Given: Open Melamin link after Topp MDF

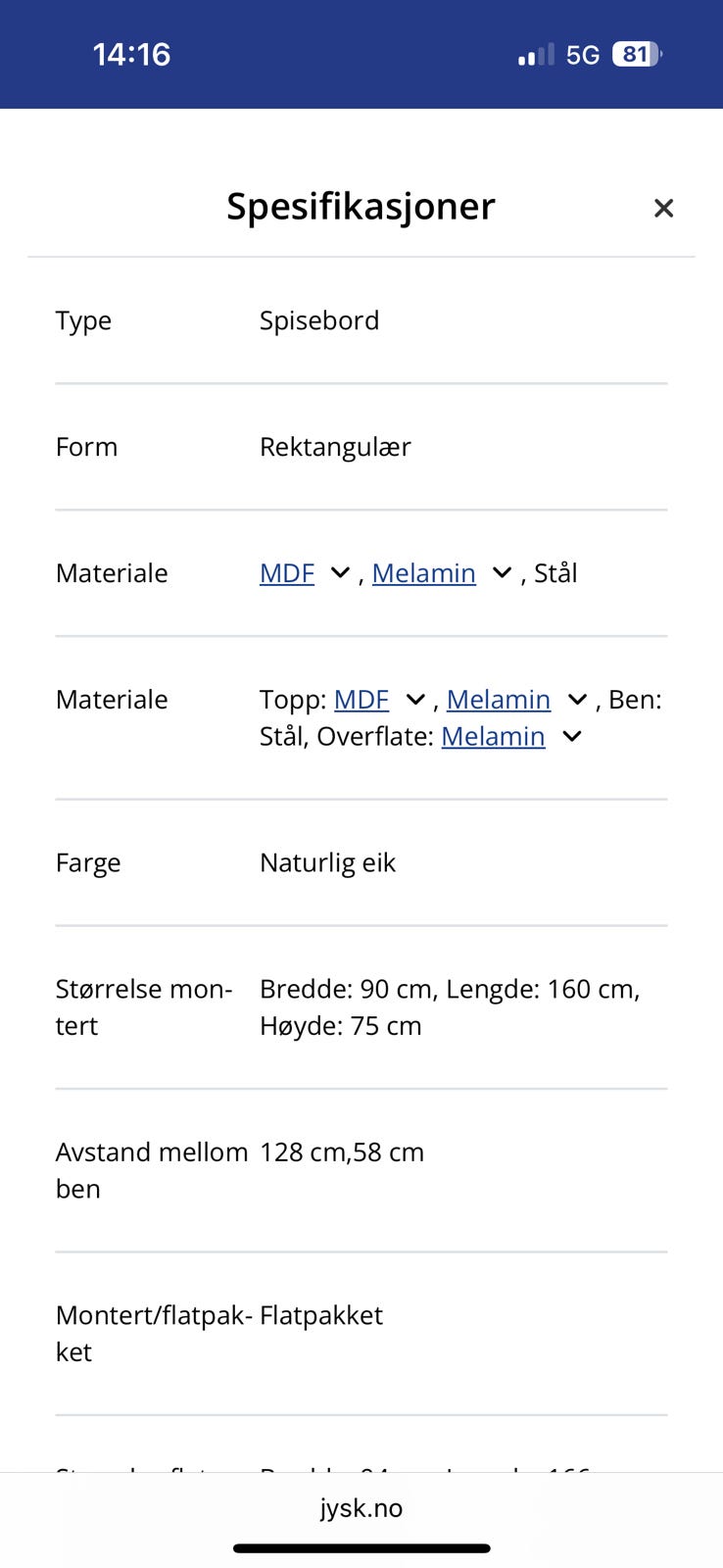Looking at the screenshot, I should coord(499,700).
